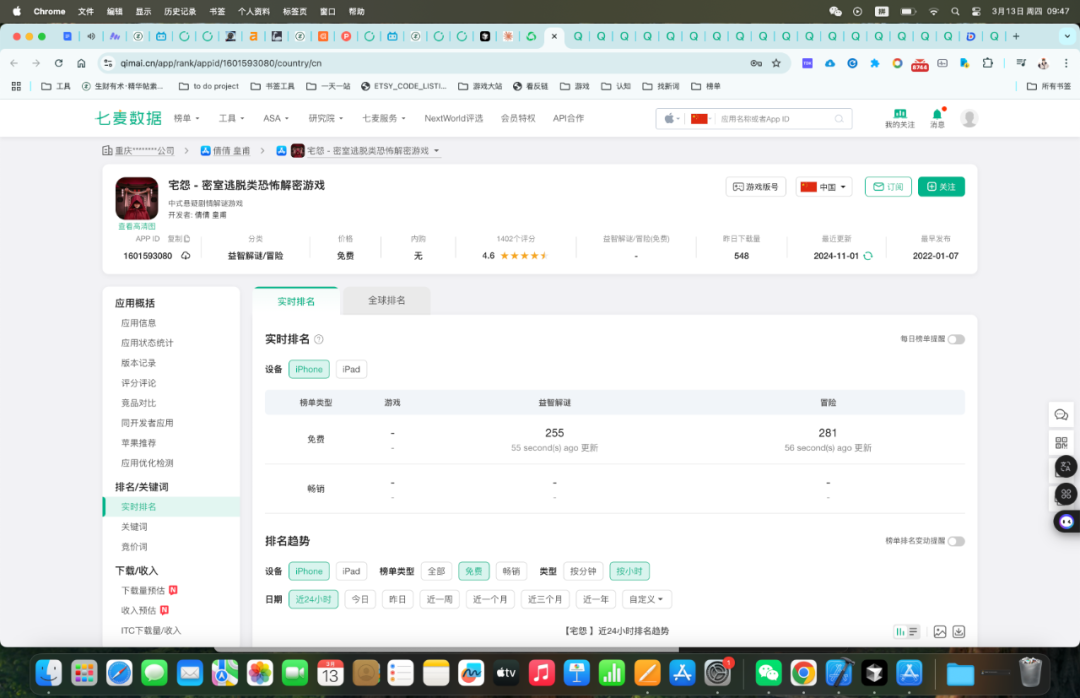Click the 查看高清图 link

[136, 226]
